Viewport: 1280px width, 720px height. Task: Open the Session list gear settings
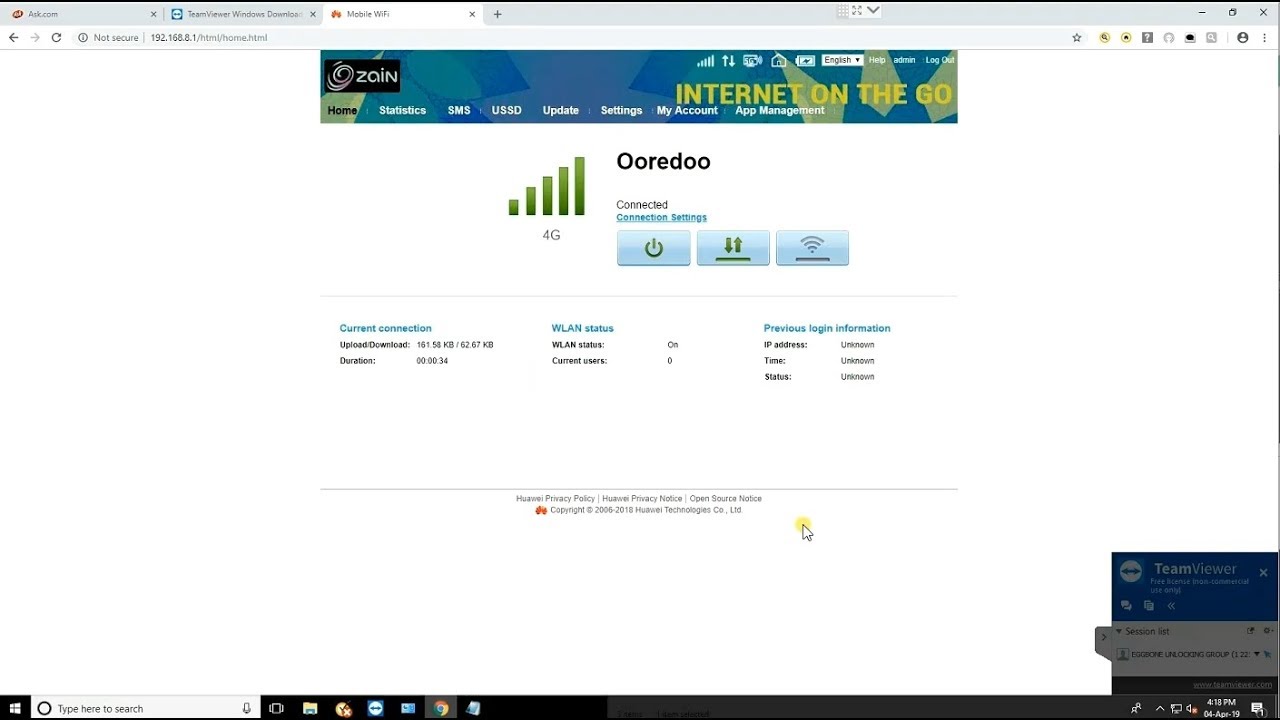click(x=1267, y=631)
